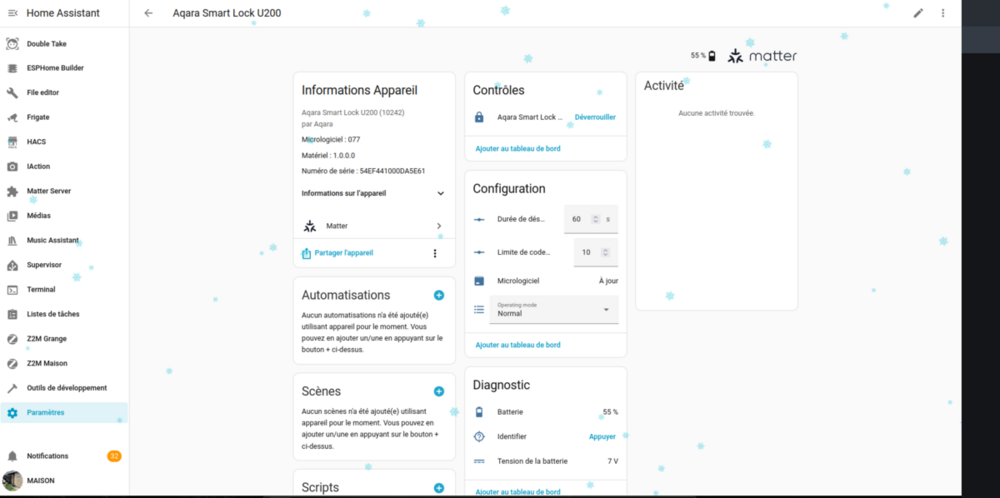Click the Batterie 55 % diagnostic row
1000x498 pixels.
coord(546,412)
